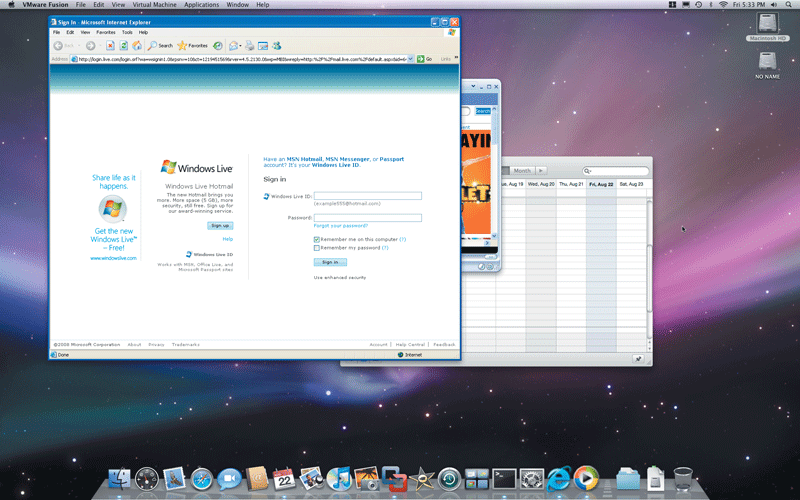Refresh the page with green arrows icon

click(x=123, y=46)
